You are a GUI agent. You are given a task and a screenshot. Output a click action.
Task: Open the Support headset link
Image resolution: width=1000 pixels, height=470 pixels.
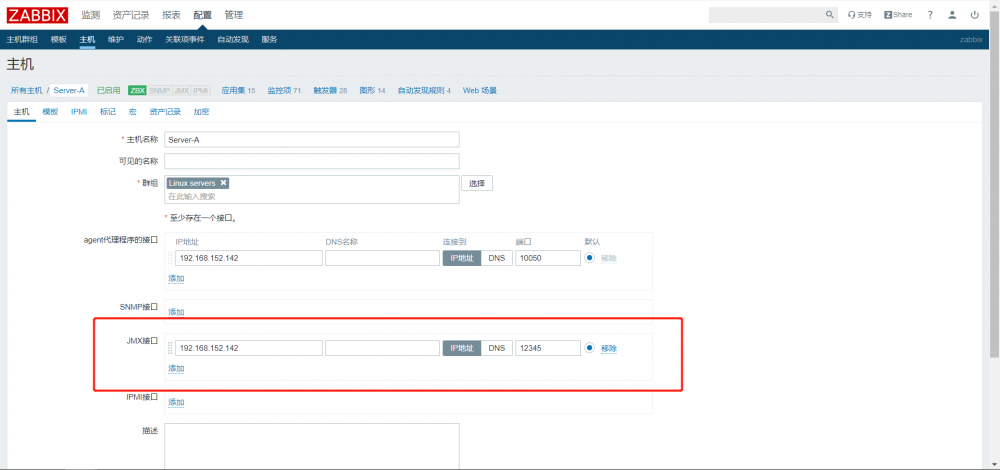[860, 15]
